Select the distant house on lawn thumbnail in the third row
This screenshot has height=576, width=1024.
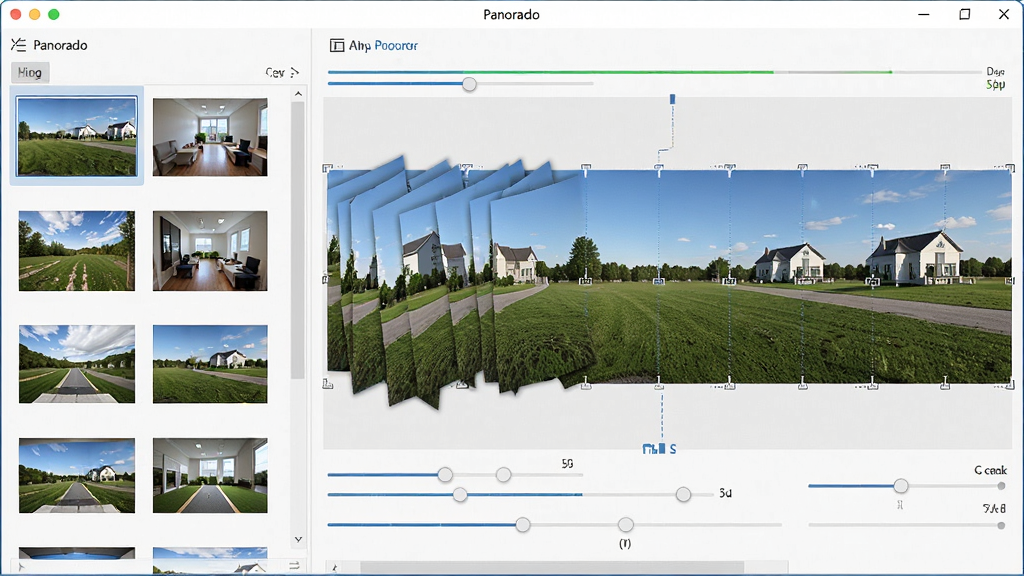210,364
